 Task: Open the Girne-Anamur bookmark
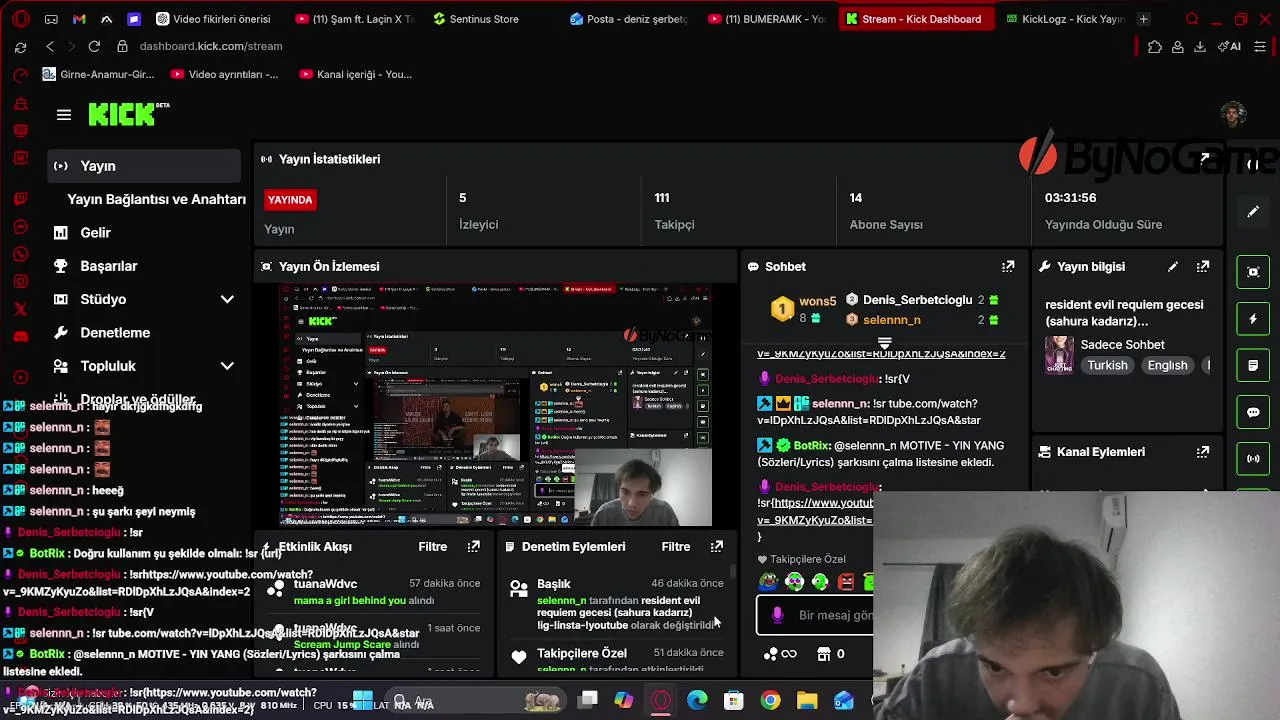[x=99, y=74]
